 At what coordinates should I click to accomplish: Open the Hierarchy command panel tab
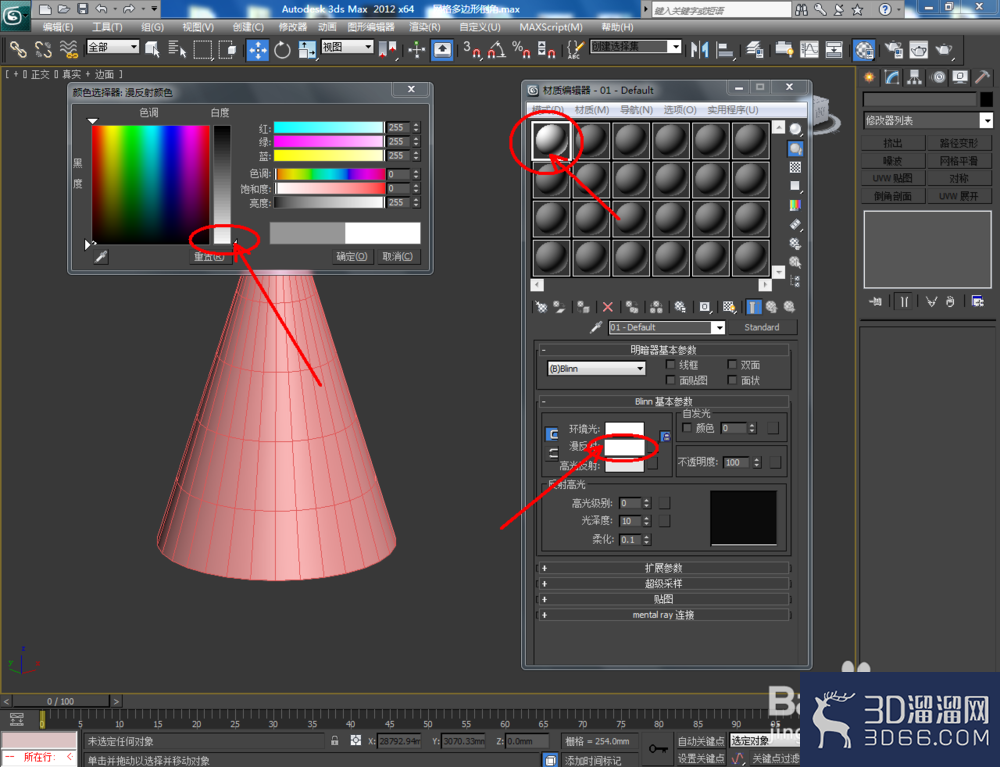(915, 78)
